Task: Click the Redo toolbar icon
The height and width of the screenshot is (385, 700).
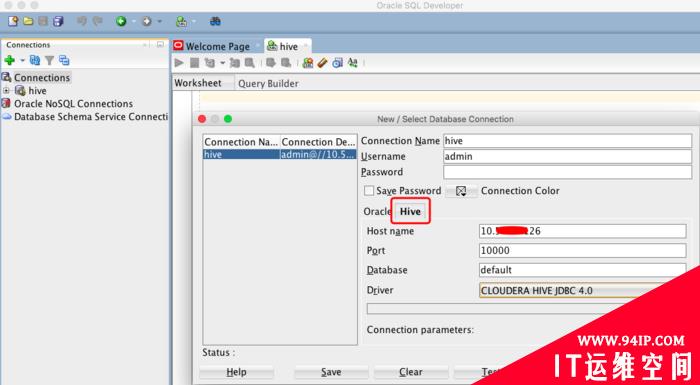Action: (97, 21)
